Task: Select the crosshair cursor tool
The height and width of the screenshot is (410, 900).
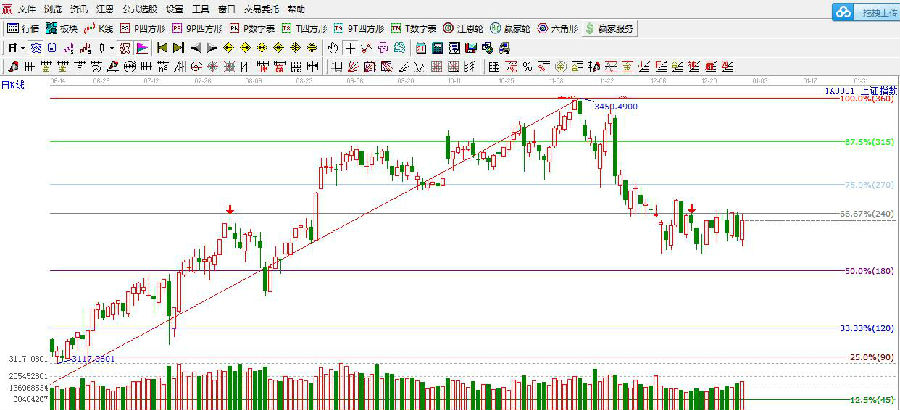Action: pyautogui.click(x=352, y=47)
